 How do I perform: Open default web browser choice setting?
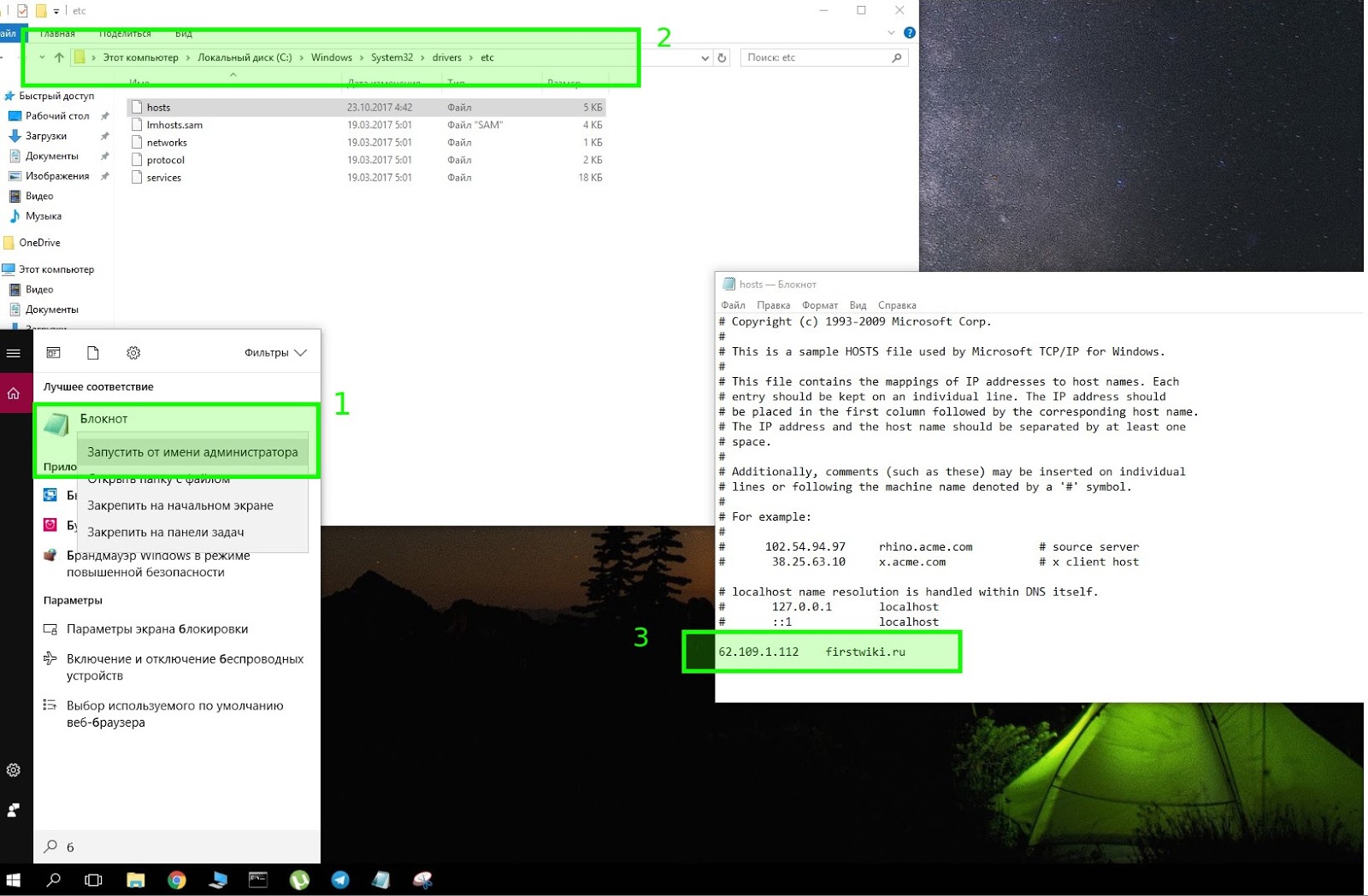(x=177, y=714)
